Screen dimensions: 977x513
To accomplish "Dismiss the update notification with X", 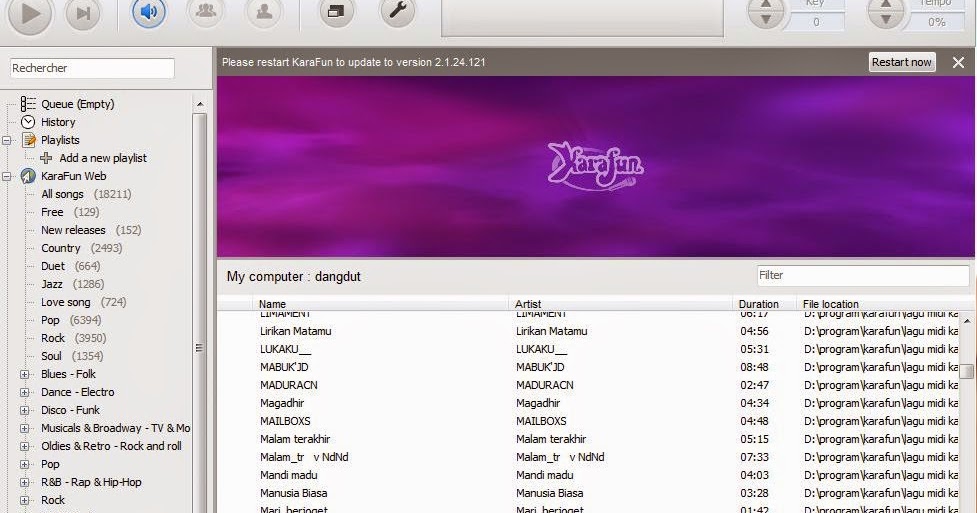I will point(958,62).
